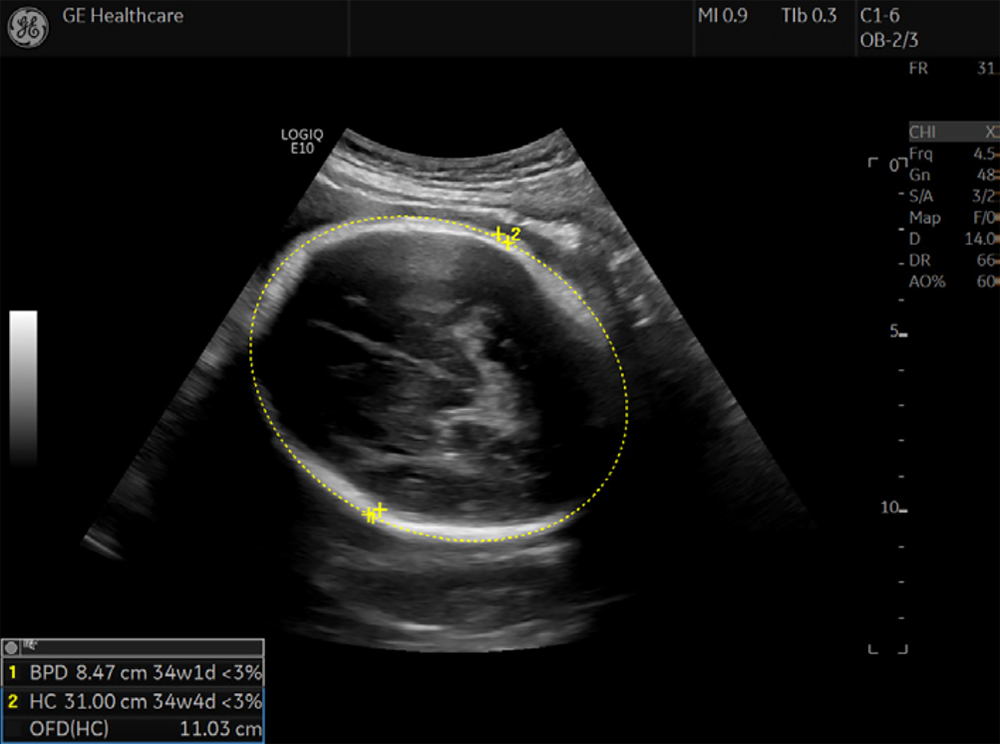Click the FR 31 frame rate readout
1000x744 pixels.
pyautogui.click(x=952, y=68)
